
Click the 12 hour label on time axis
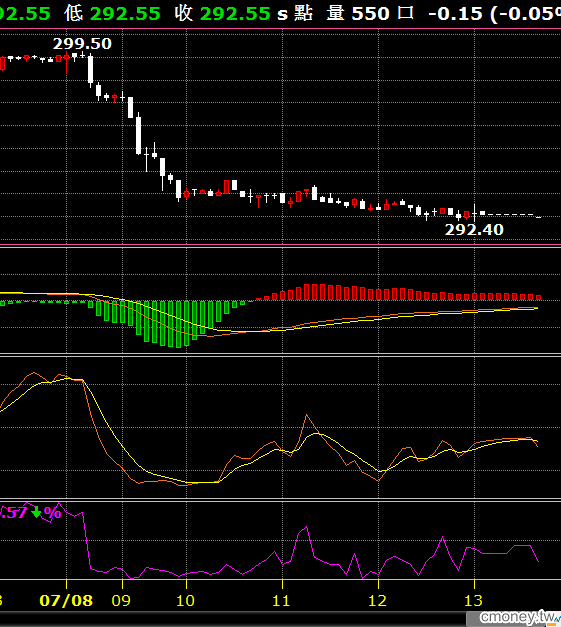(377, 601)
